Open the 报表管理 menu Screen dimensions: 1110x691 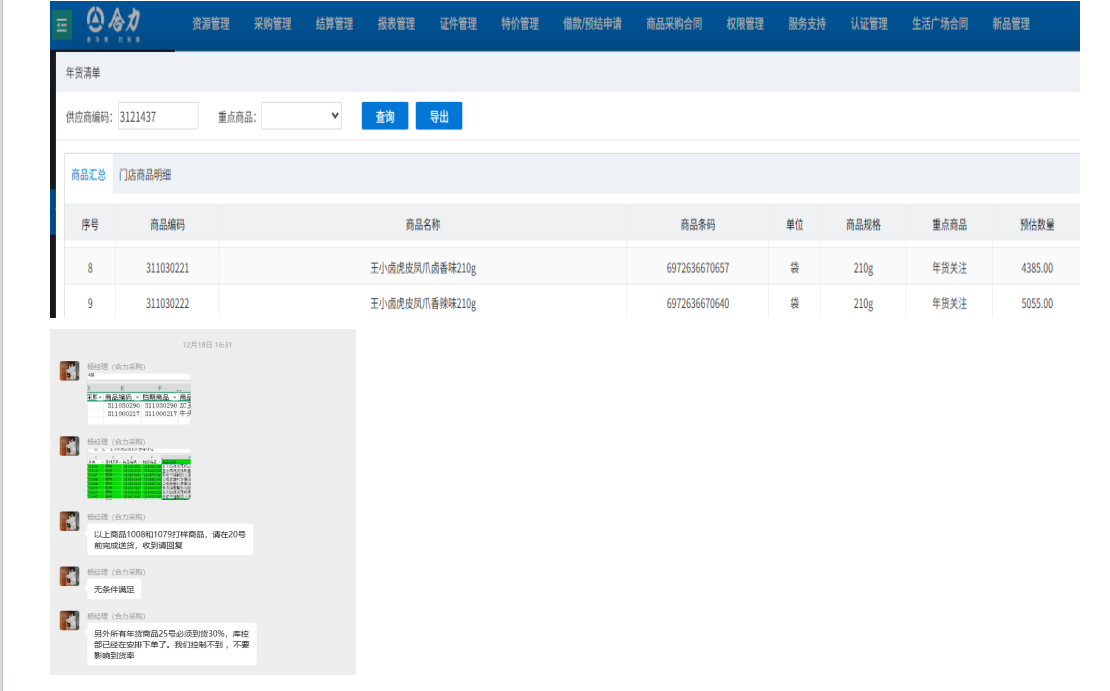tap(396, 24)
